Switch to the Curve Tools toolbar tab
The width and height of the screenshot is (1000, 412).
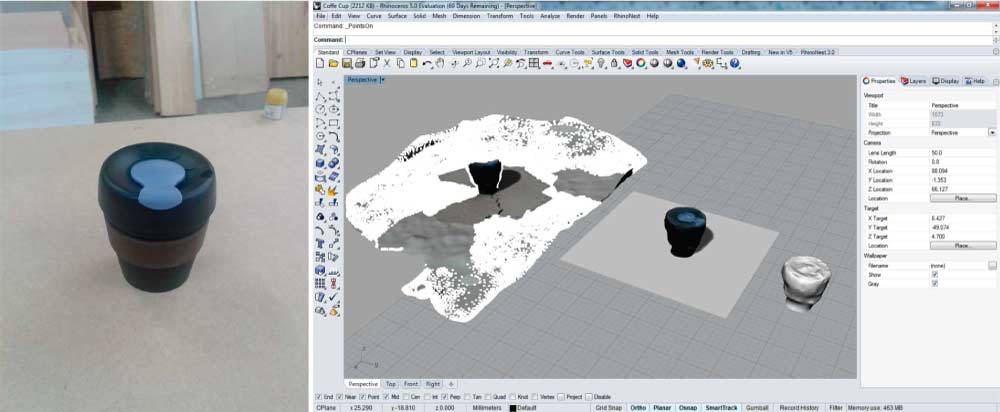(x=570, y=52)
